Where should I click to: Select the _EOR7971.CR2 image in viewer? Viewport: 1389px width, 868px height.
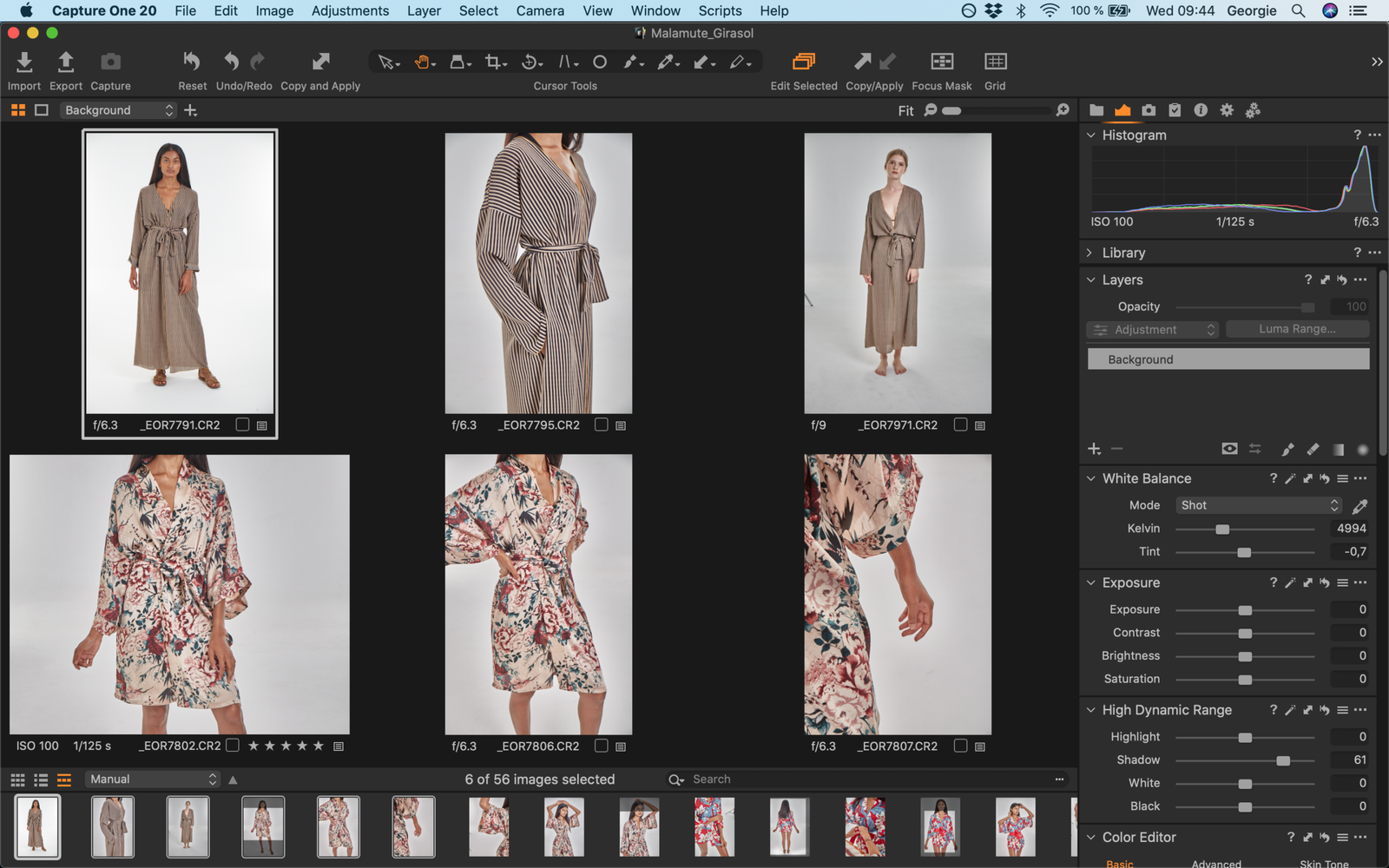coord(898,273)
